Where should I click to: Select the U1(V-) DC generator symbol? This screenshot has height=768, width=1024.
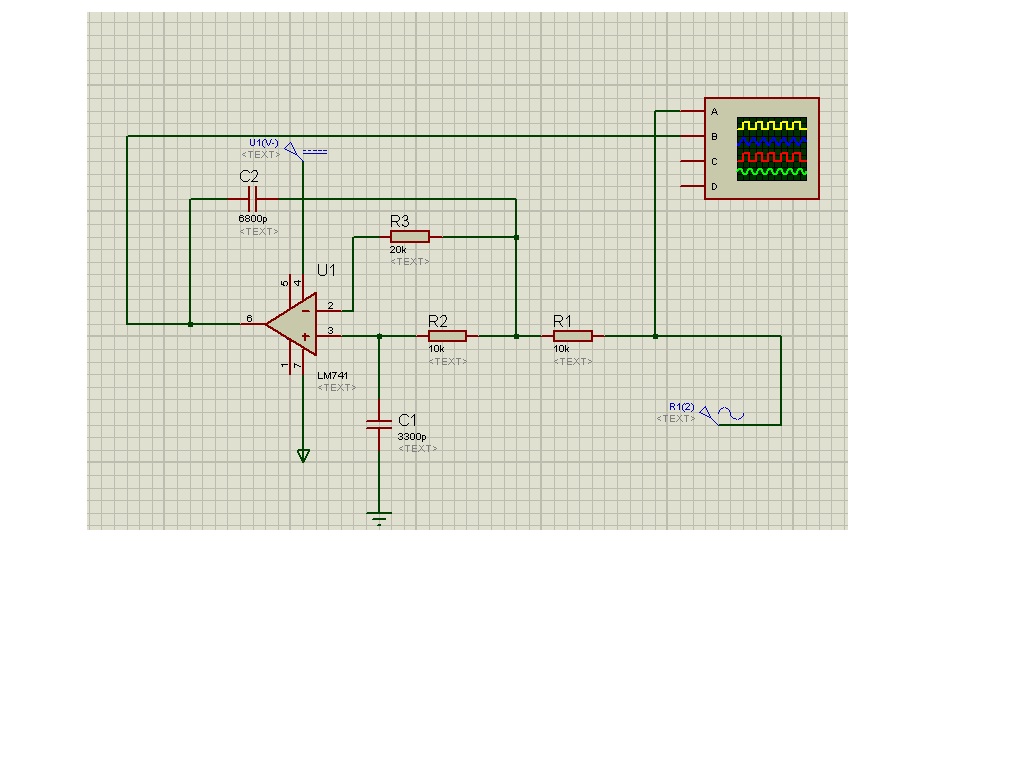coord(292,150)
